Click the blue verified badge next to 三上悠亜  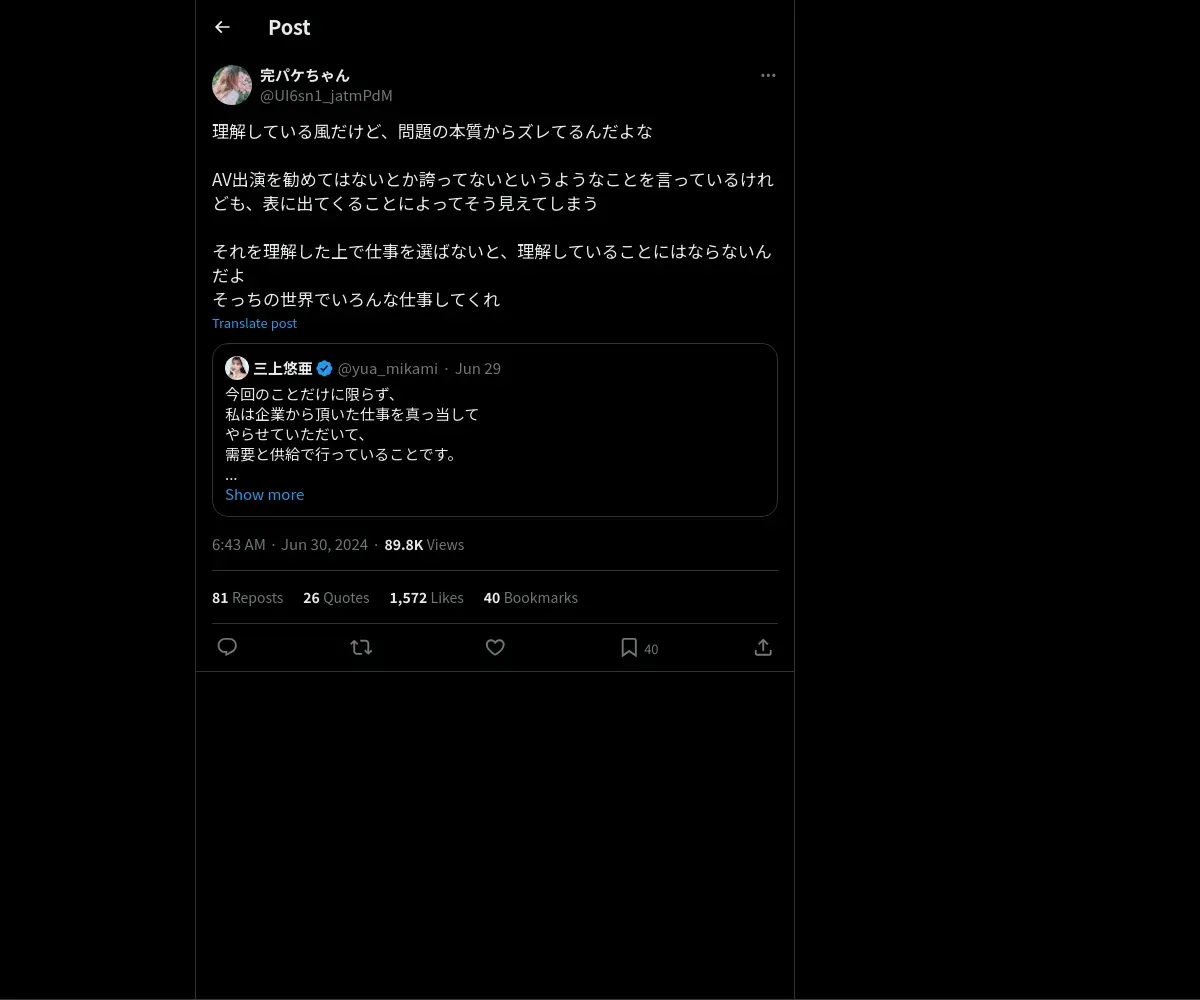325,368
